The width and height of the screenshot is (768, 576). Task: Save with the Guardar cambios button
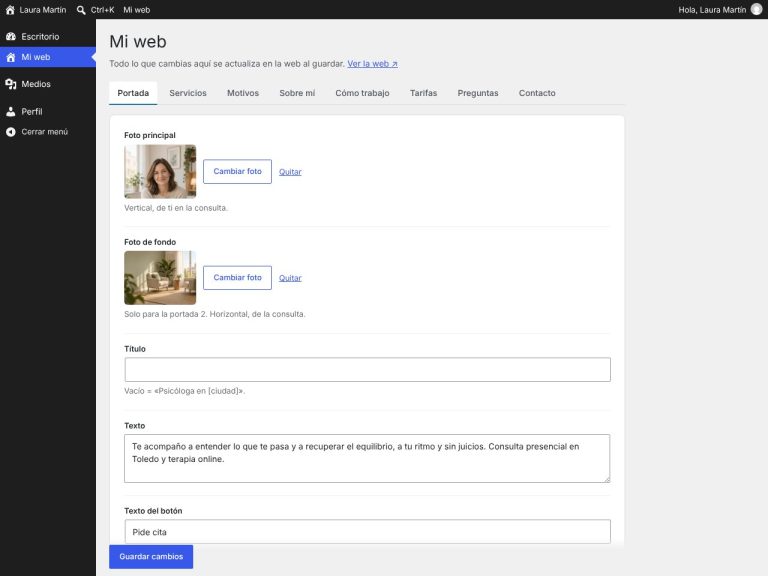[x=151, y=557]
